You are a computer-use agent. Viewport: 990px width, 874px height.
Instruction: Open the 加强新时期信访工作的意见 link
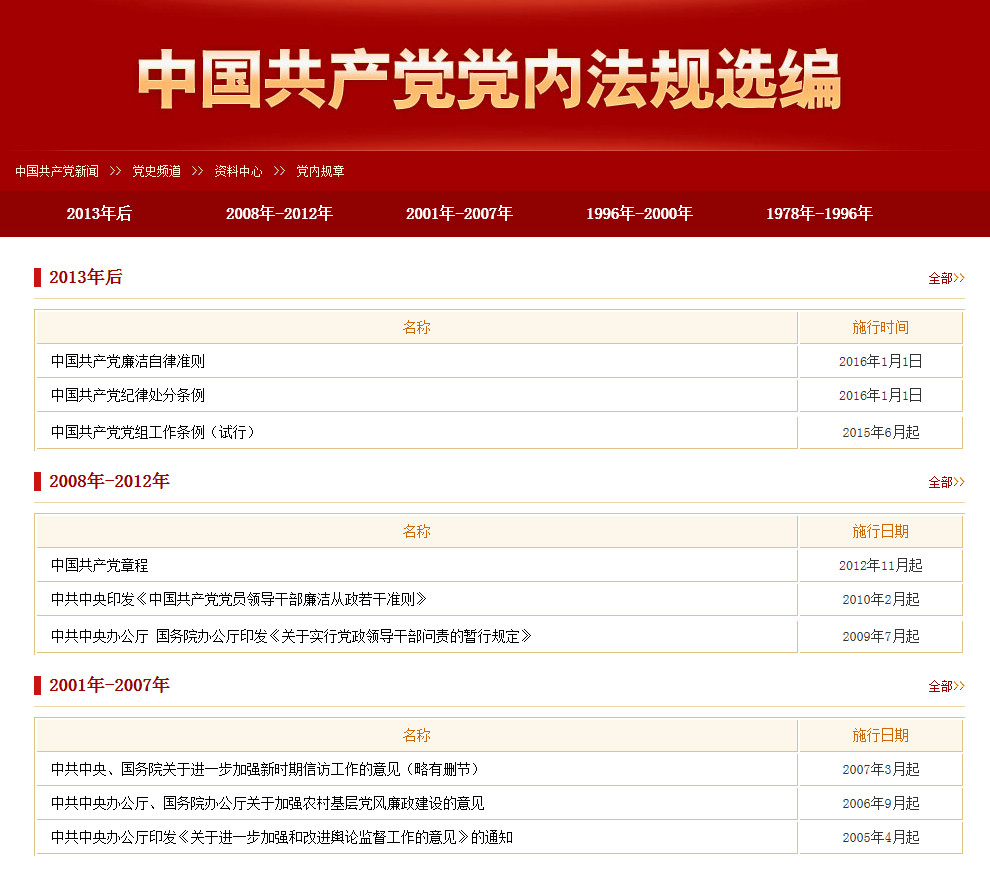click(266, 769)
